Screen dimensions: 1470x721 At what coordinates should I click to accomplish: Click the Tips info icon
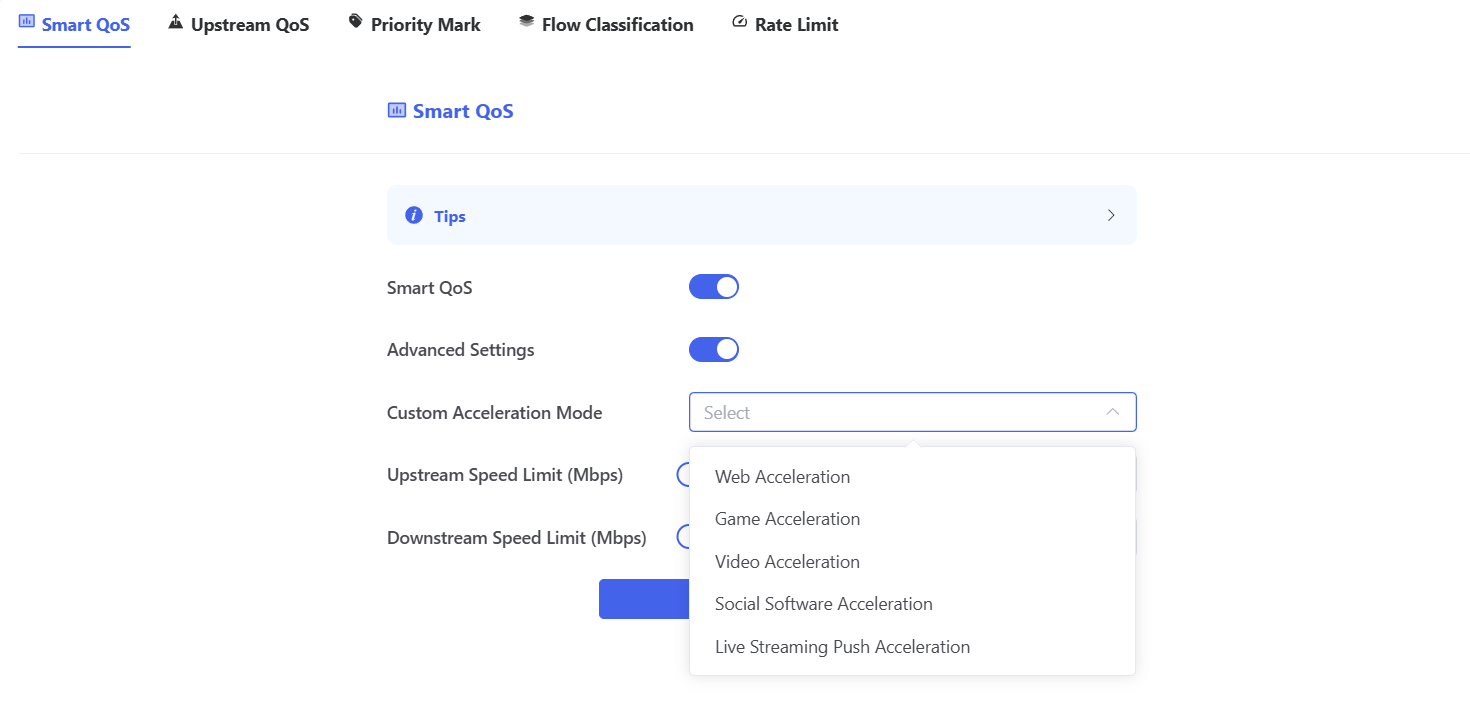tap(414, 215)
